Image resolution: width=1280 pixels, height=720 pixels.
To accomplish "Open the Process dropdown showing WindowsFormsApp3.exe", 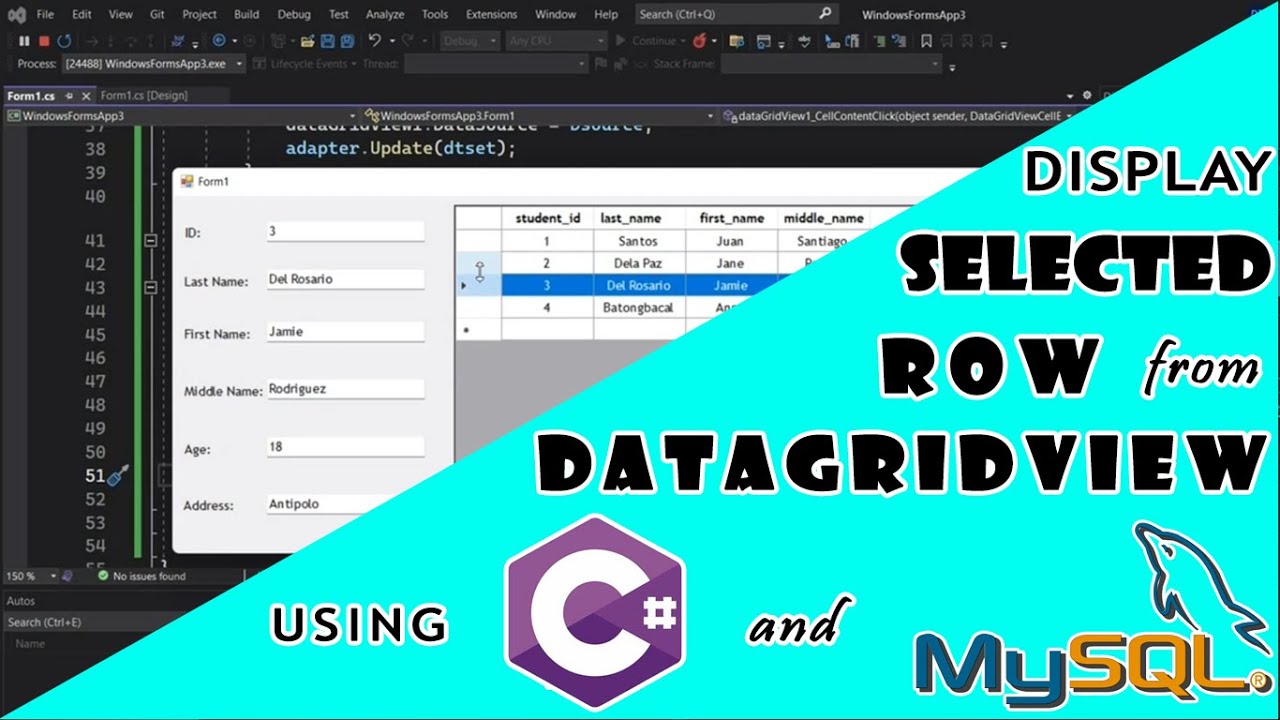I will click(x=153, y=64).
